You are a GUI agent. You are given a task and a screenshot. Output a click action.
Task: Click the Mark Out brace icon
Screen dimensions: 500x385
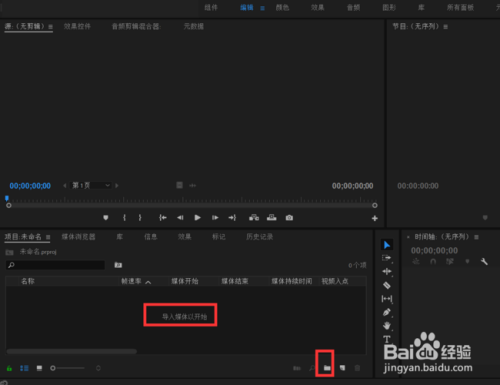[x=140, y=218]
